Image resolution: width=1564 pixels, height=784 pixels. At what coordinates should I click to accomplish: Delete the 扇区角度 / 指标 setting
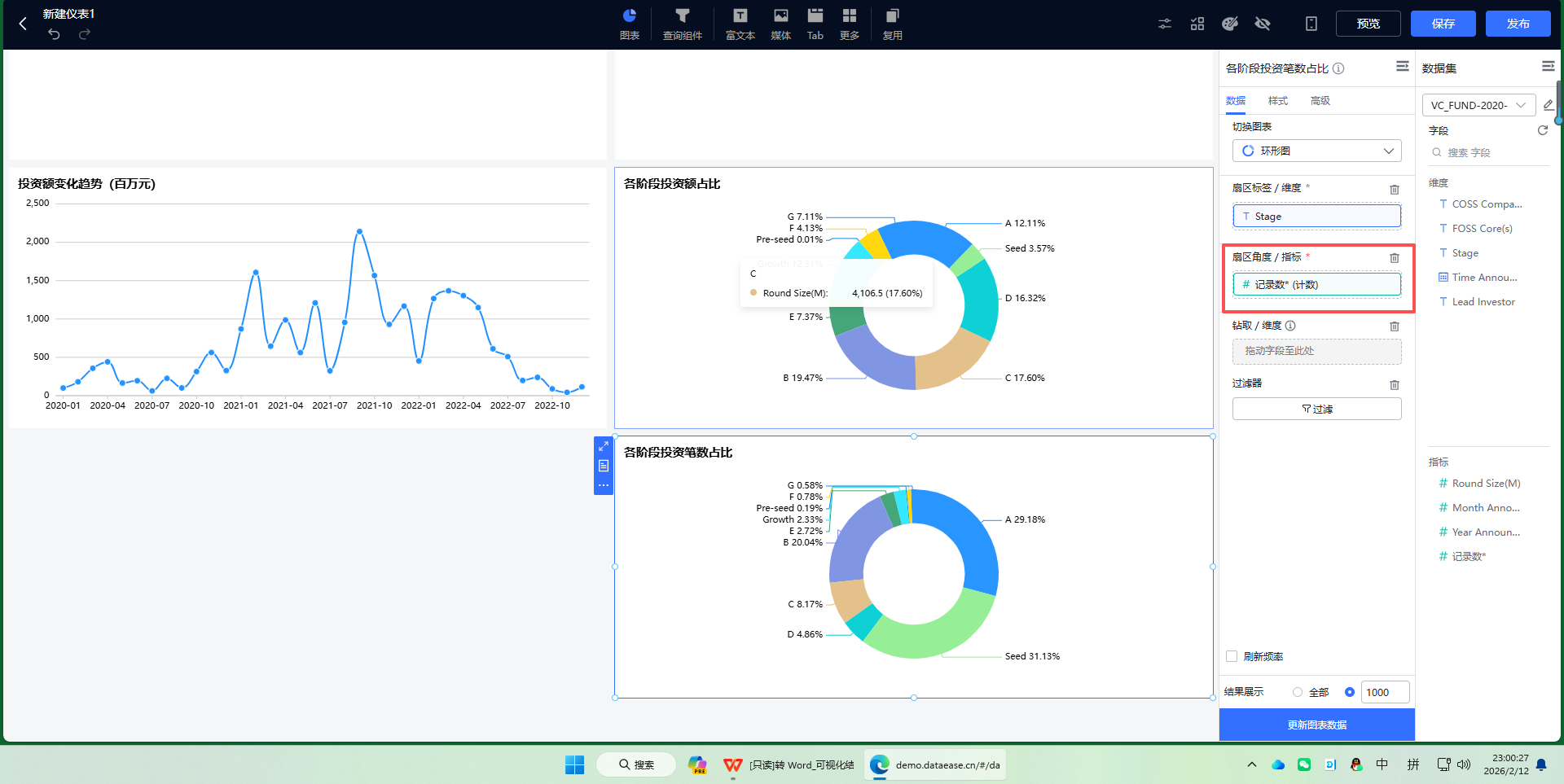[1395, 258]
